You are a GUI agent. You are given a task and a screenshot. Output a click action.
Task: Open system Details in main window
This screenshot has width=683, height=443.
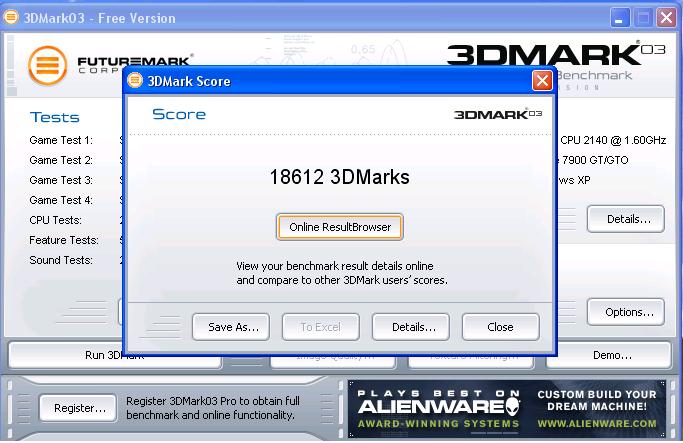tap(626, 219)
